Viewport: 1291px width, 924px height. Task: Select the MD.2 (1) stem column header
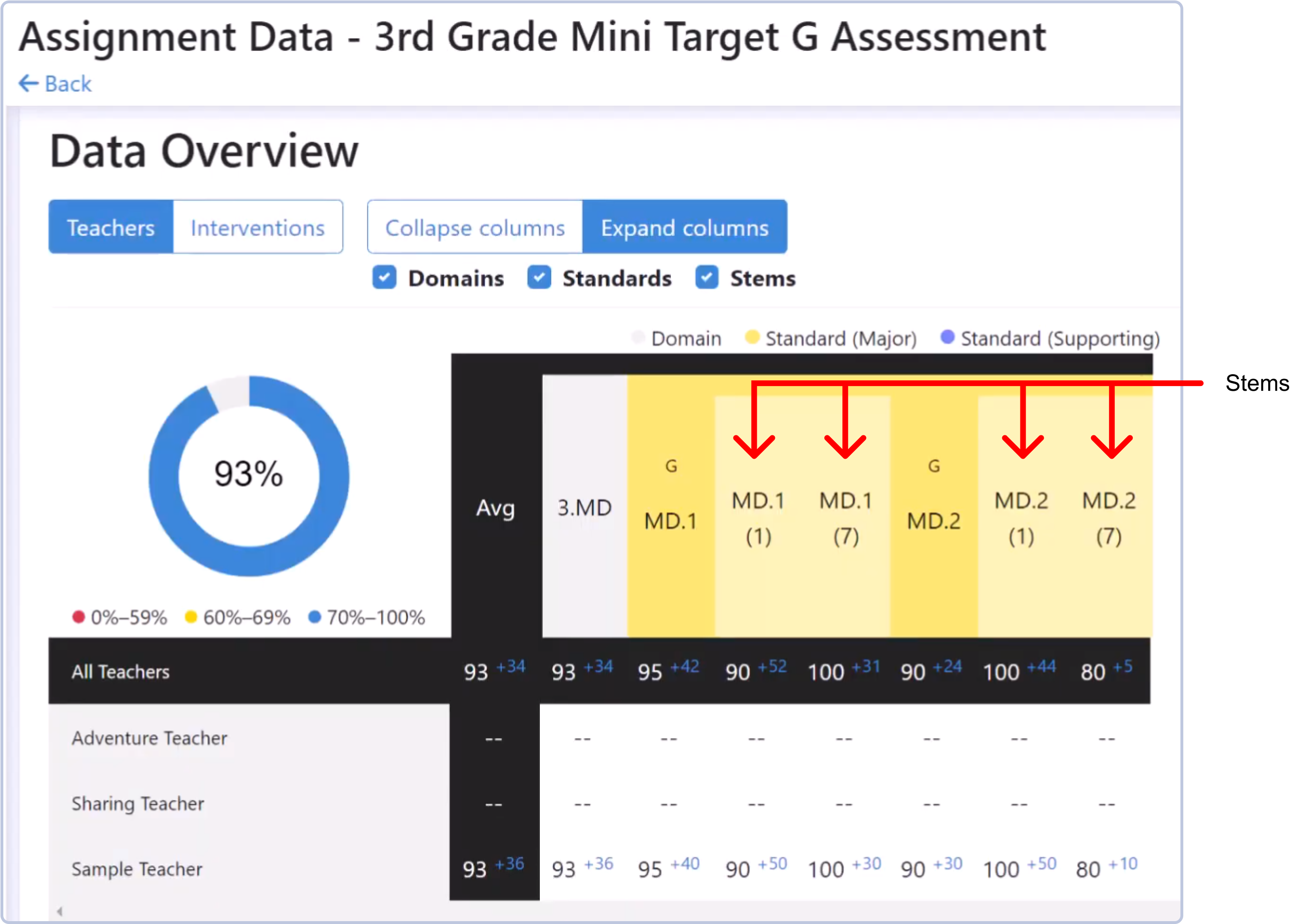[x=1021, y=518]
